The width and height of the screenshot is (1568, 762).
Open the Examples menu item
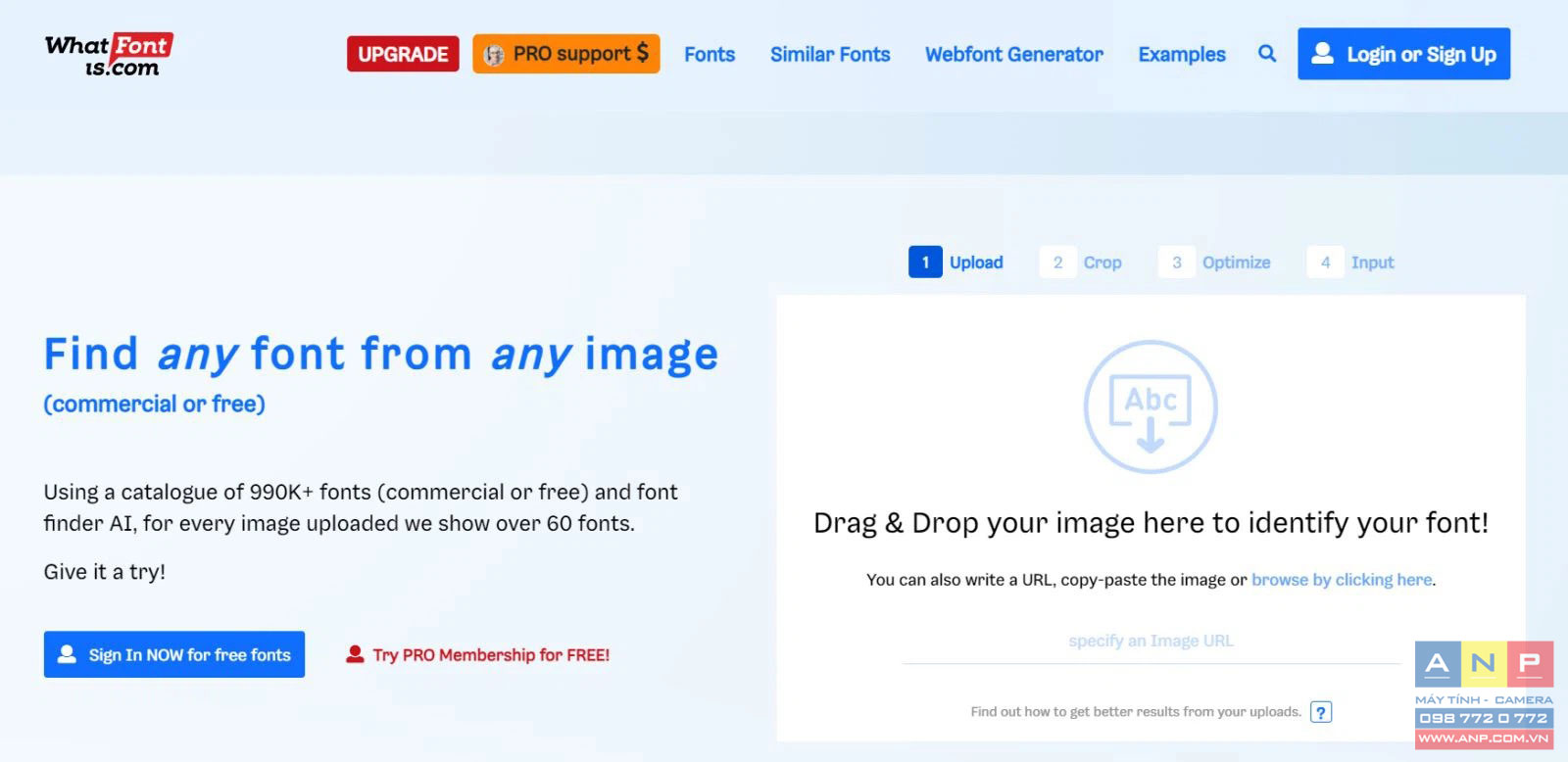point(1182,55)
